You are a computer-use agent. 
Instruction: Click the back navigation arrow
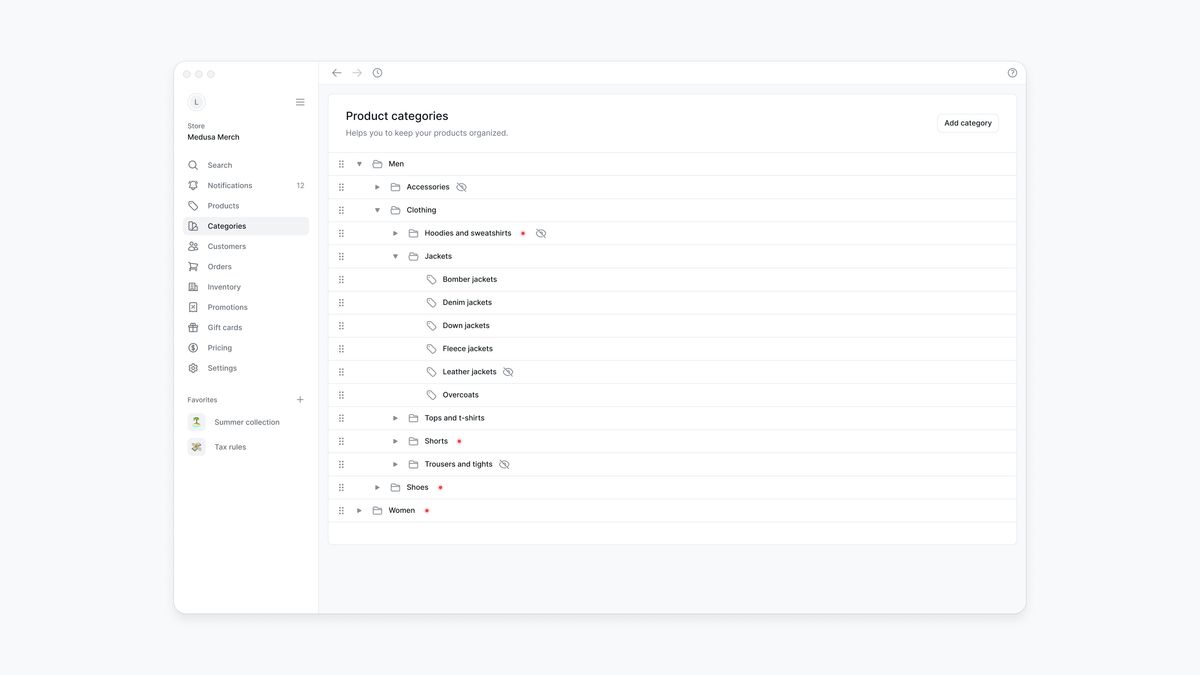(336, 73)
